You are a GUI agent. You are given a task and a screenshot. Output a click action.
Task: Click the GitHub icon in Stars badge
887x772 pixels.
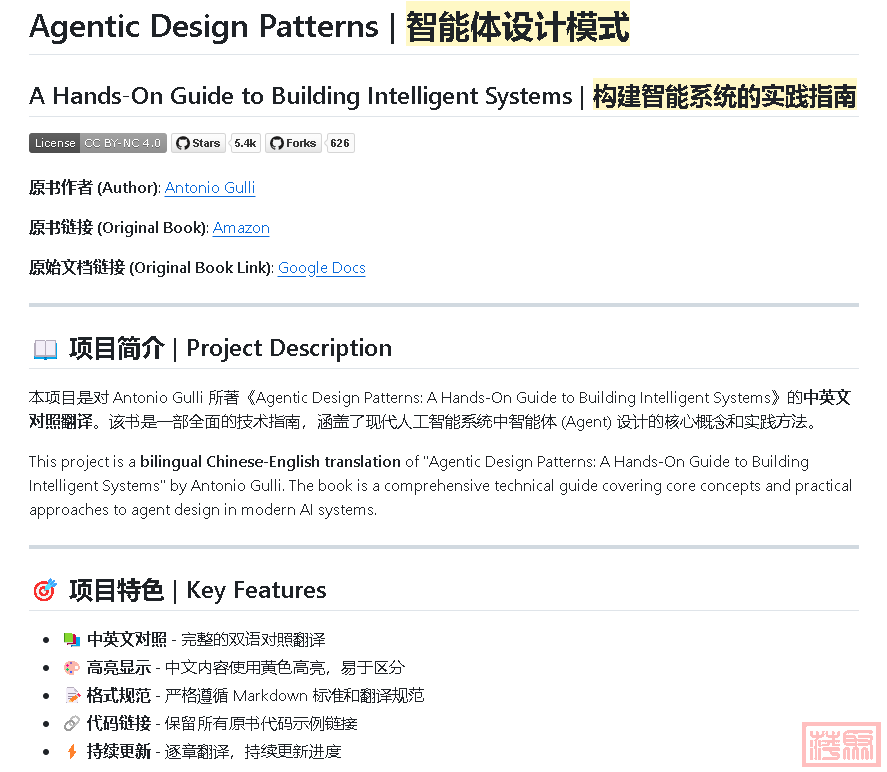tap(182, 143)
